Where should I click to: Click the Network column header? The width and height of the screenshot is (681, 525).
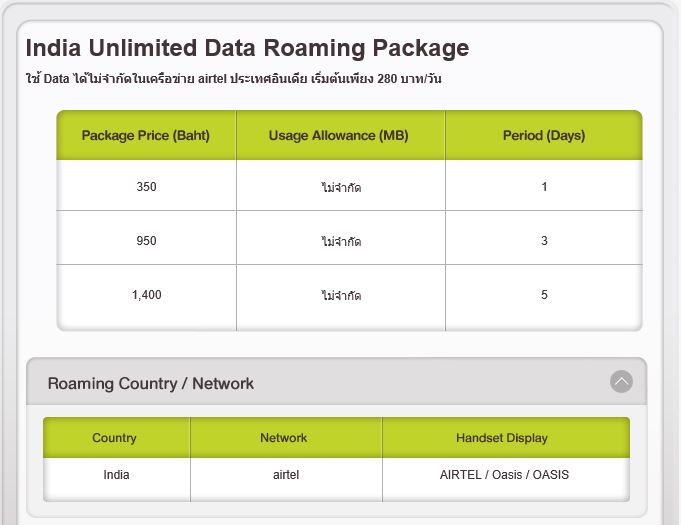[284, 438]
